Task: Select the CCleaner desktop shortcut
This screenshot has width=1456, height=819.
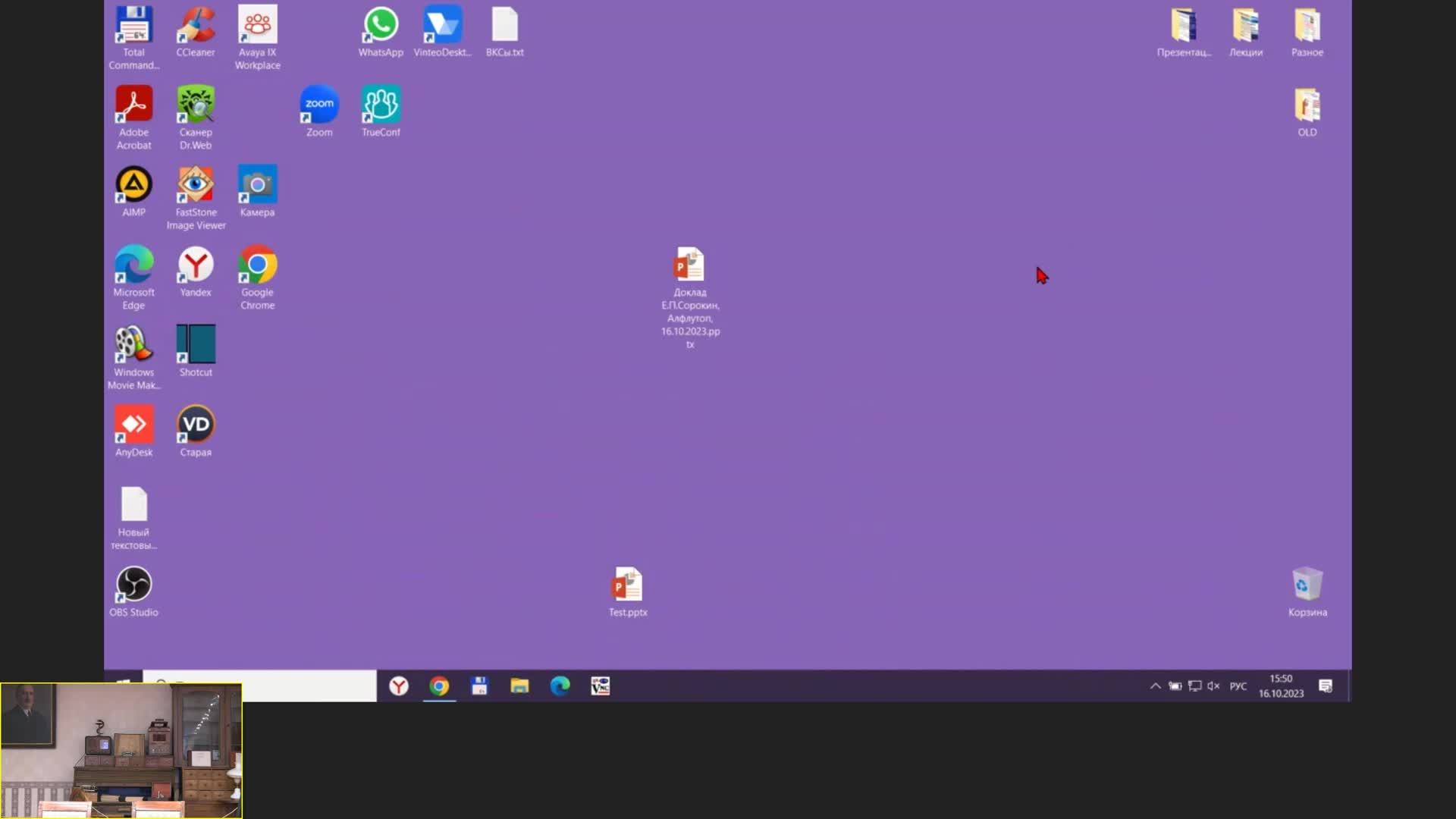Action: pyautogui.click(x=196, y=26)
